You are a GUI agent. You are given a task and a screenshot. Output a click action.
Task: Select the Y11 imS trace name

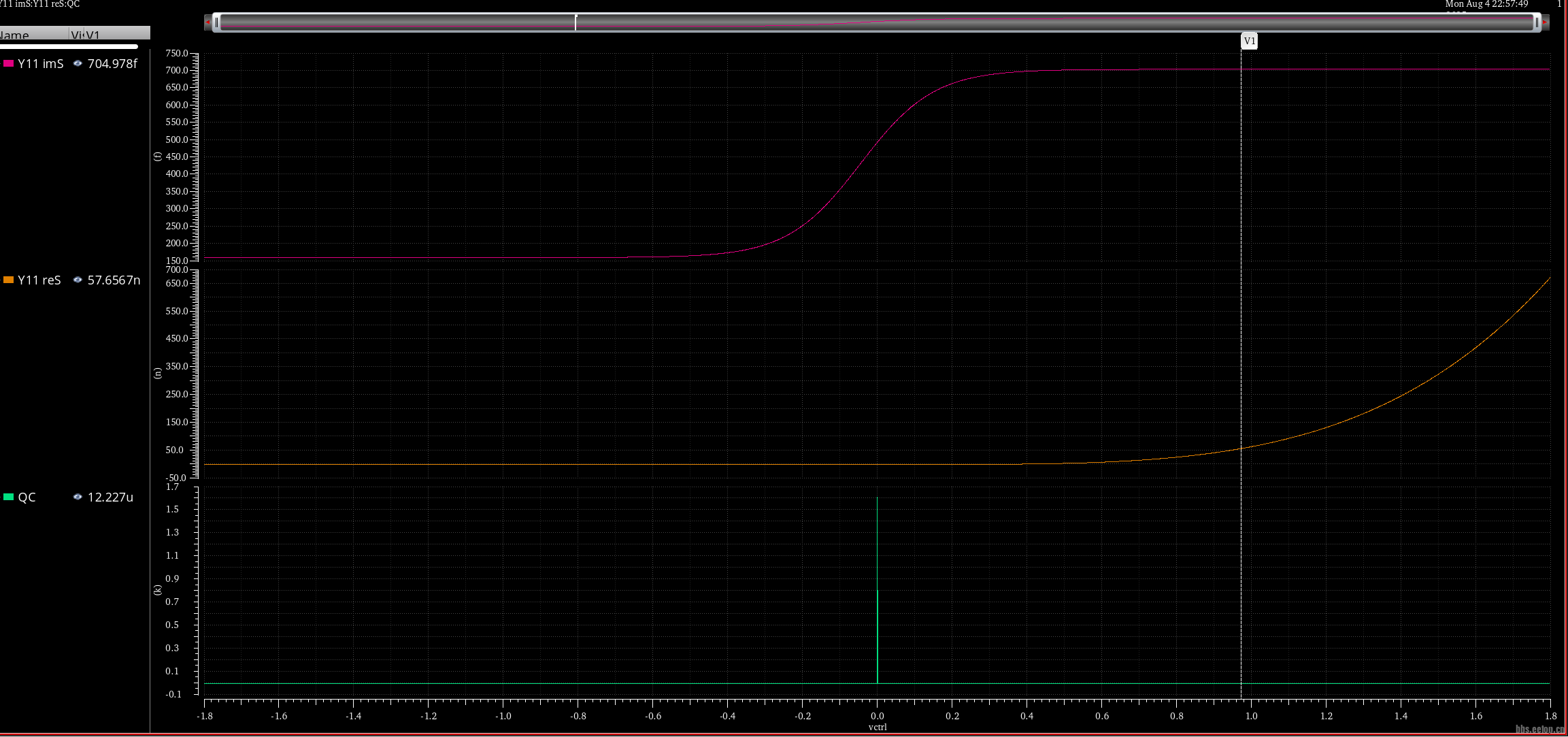pos(41,63)
